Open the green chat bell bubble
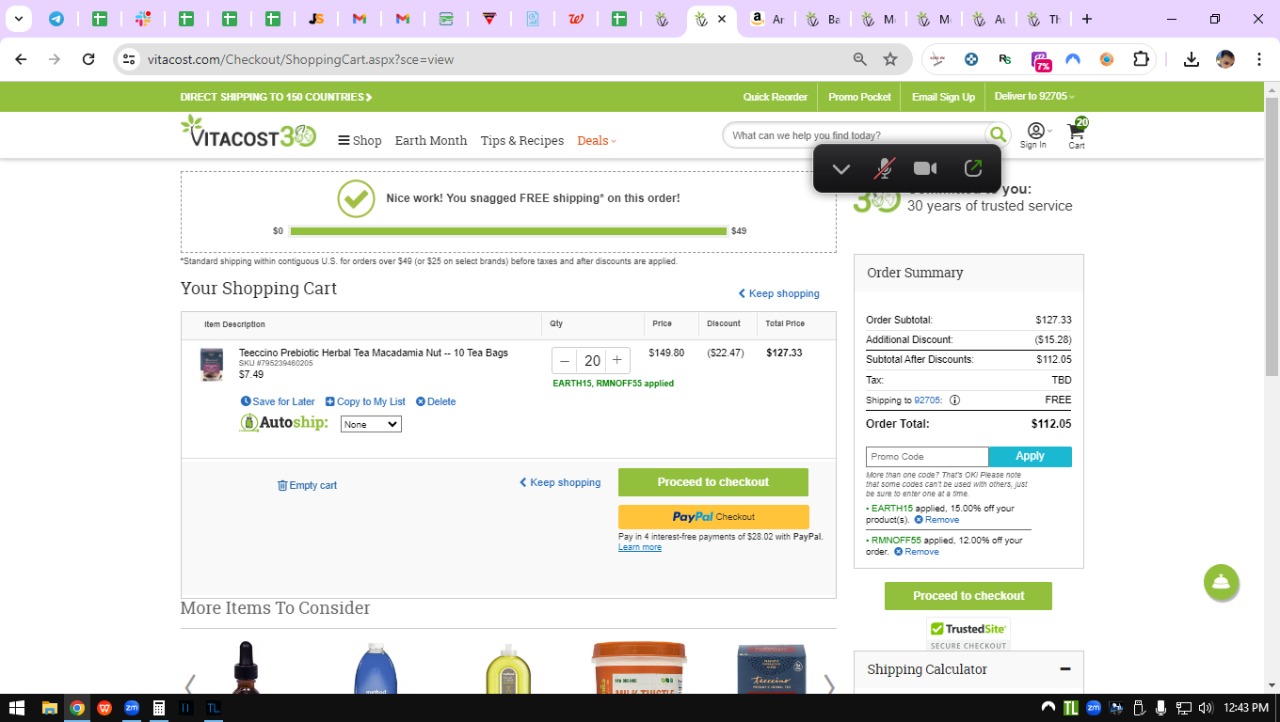The image size is (1280, 722). click(x=1221, y=583)
